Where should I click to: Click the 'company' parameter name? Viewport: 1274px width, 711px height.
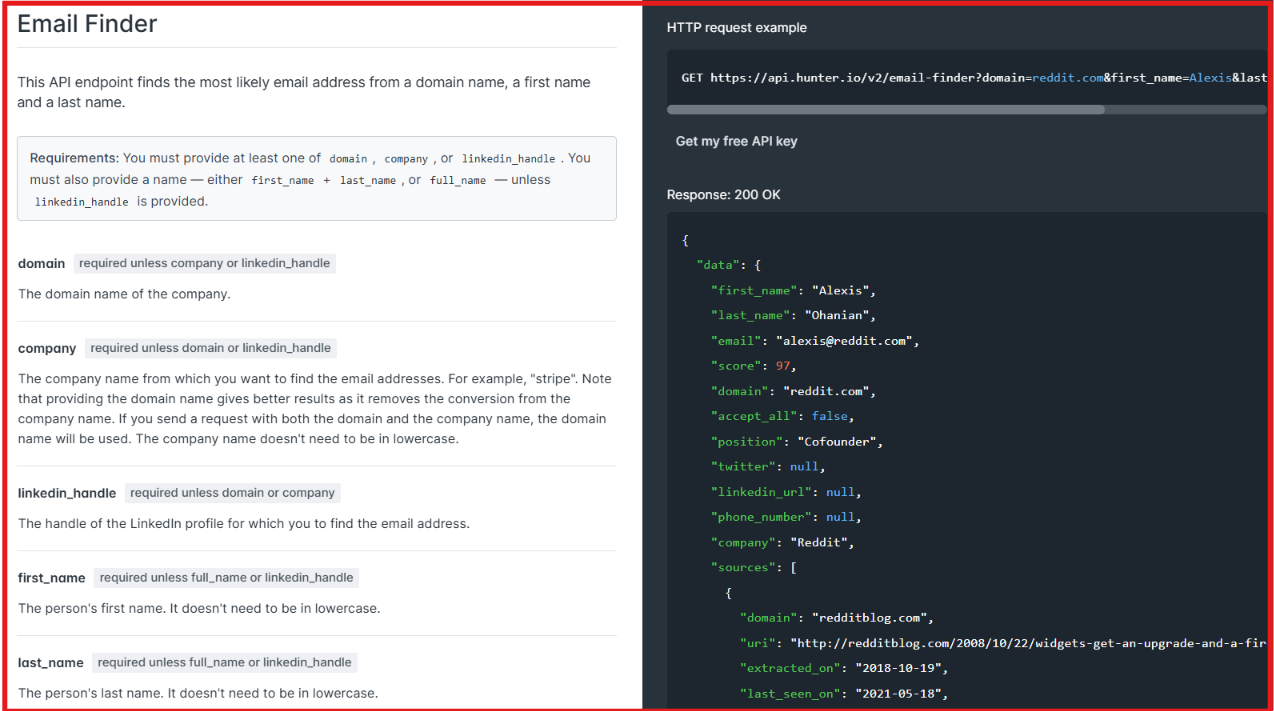click(47, 349)
